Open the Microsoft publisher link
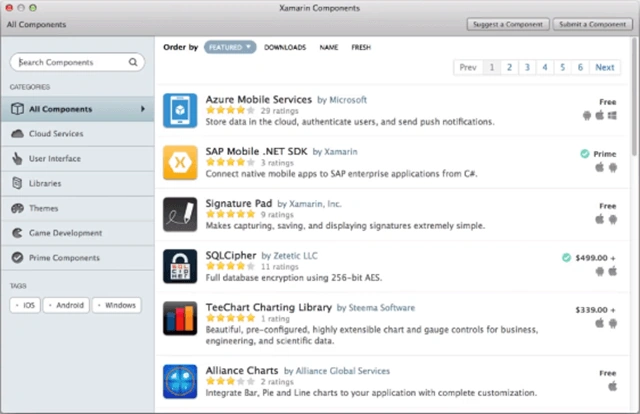The image size is (640, 414). click(348, 100)
